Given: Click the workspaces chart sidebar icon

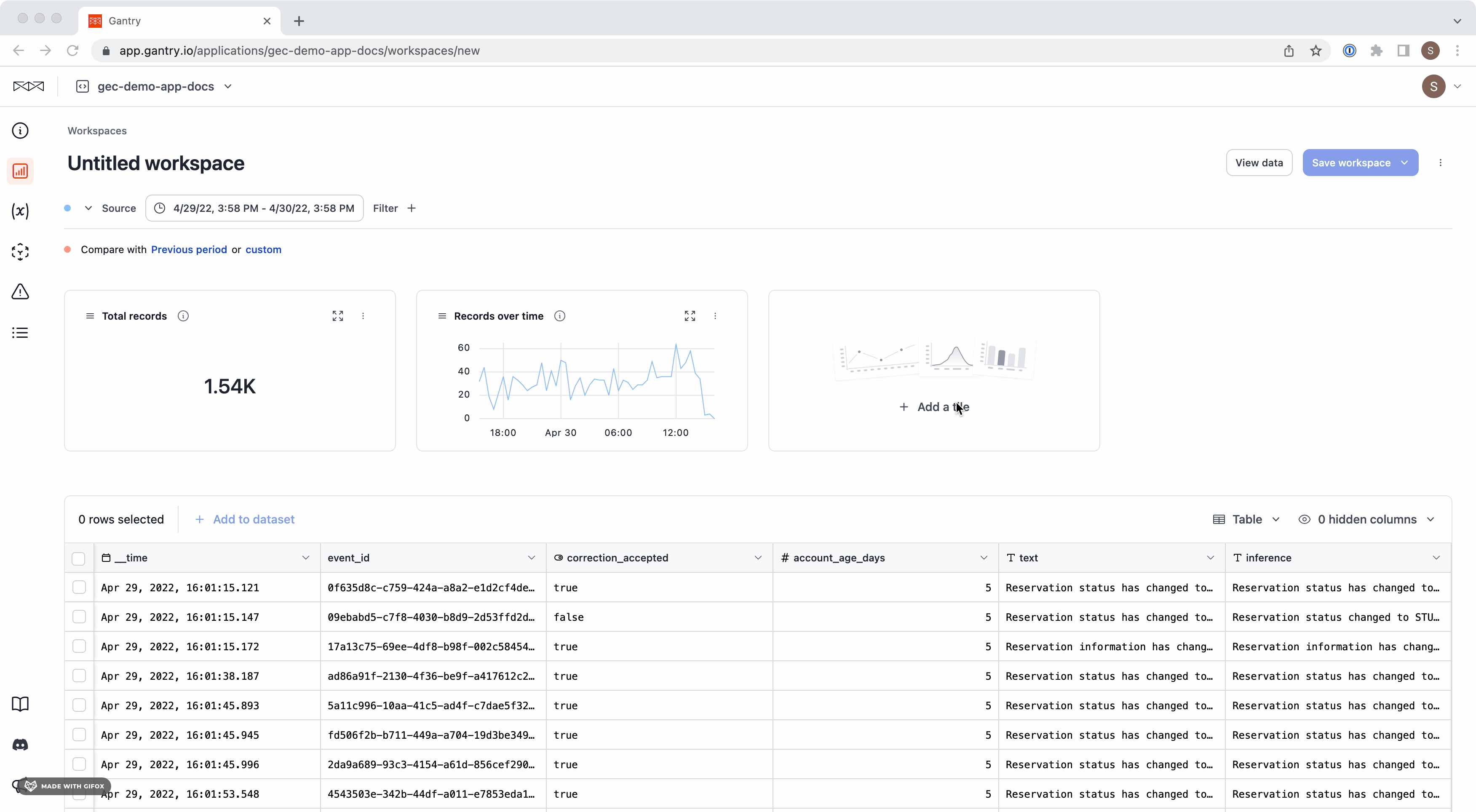Looking at the screenshot, I should (20, 171).
